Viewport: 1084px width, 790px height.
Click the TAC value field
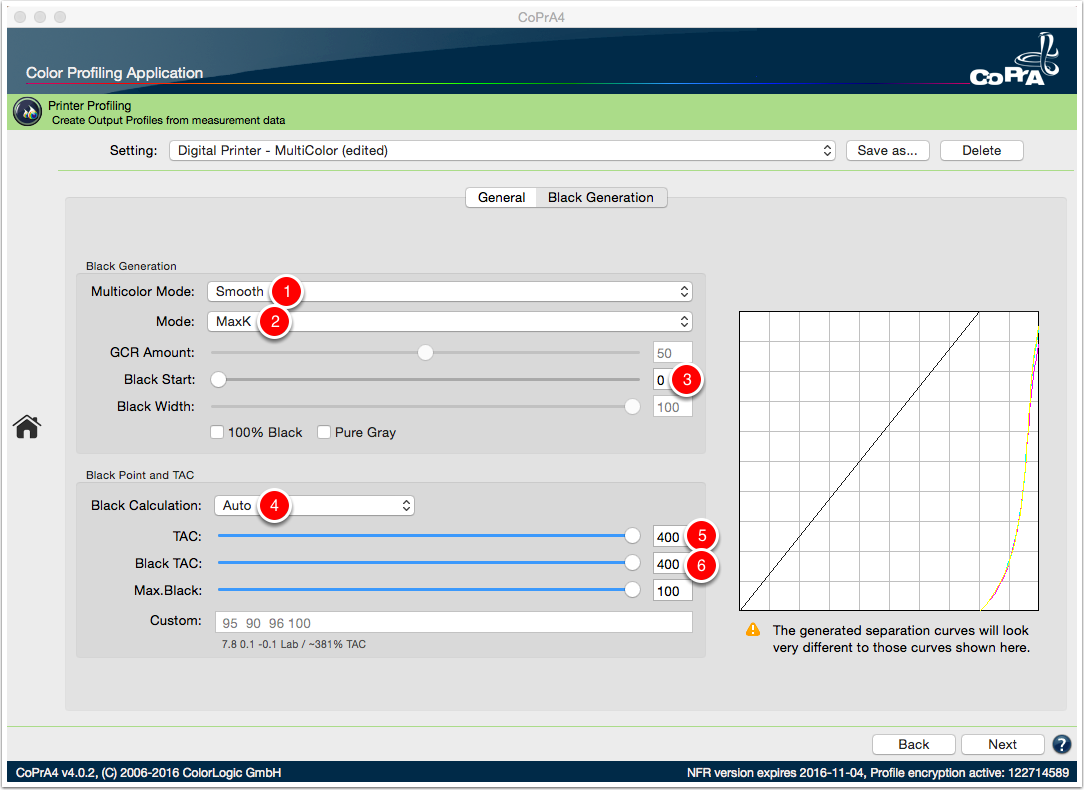click(668, 537)
